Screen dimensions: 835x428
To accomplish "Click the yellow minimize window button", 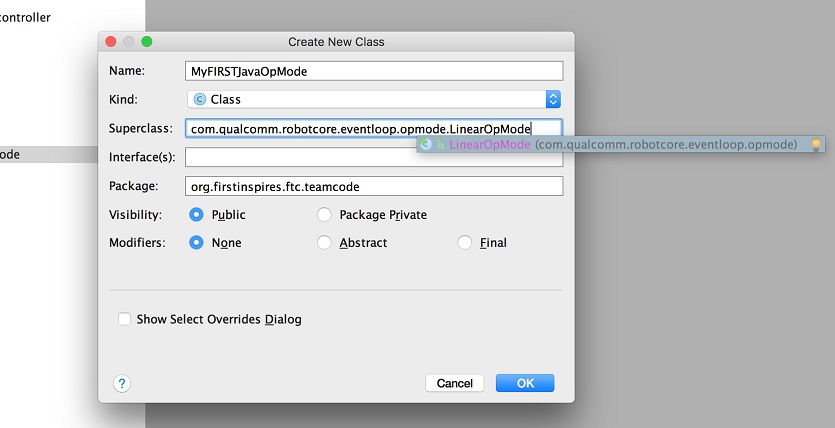I will coord(129,42).
